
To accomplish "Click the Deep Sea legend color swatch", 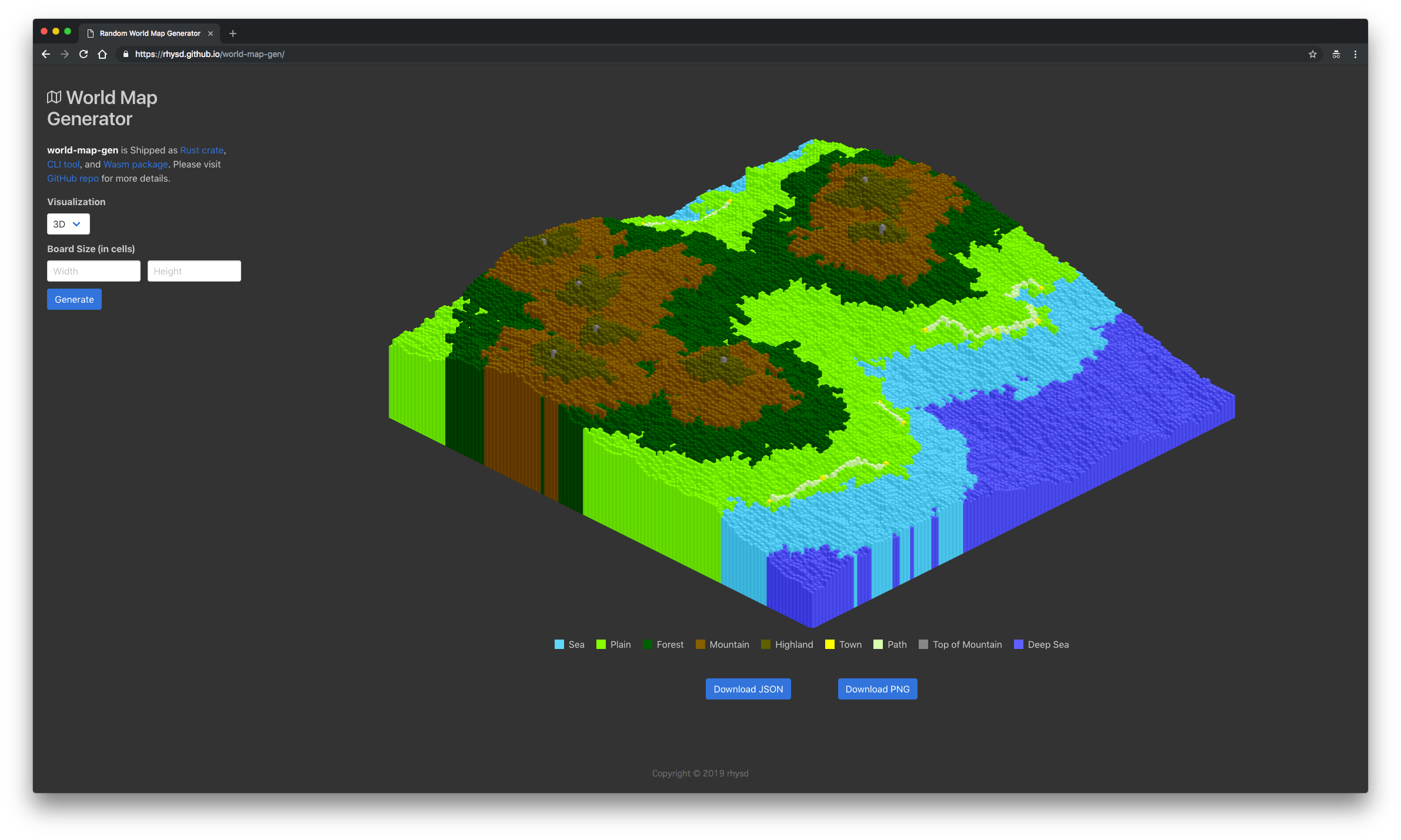I will pos(1019,644).
